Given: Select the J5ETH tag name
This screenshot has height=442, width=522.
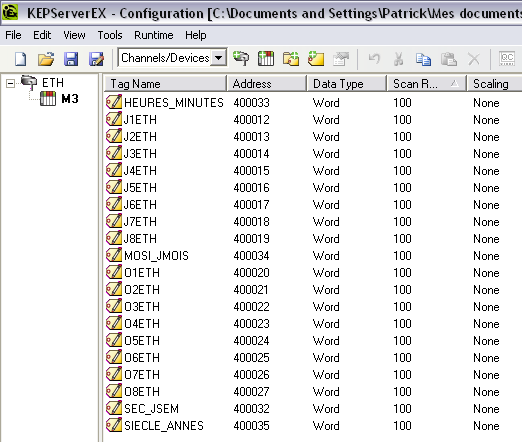Looking at the screenshot, I should tap(140, 188).
